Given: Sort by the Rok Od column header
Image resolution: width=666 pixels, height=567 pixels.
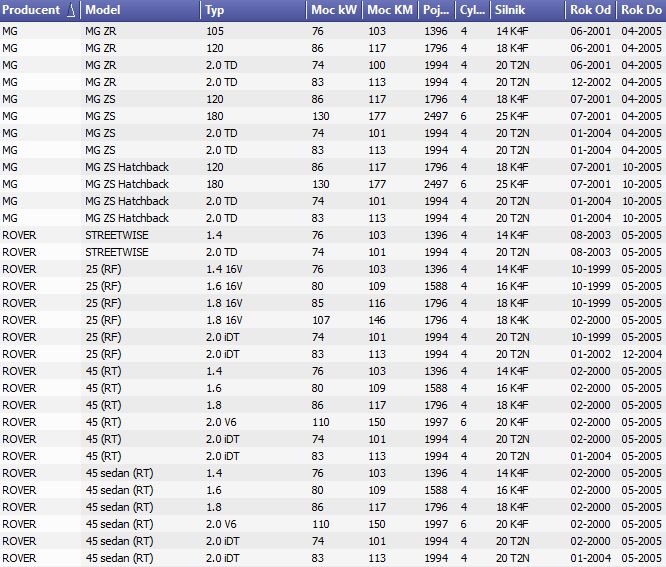Looking at the screenshot, I should click(591, 10).
